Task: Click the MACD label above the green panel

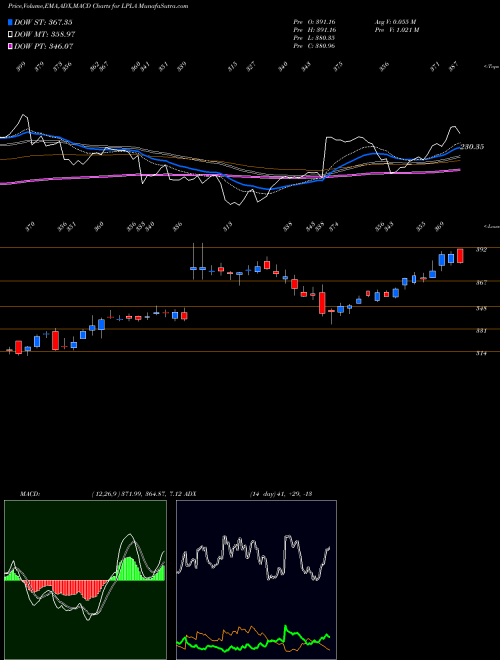Action: pyautogui.click(x=30, y=494)
